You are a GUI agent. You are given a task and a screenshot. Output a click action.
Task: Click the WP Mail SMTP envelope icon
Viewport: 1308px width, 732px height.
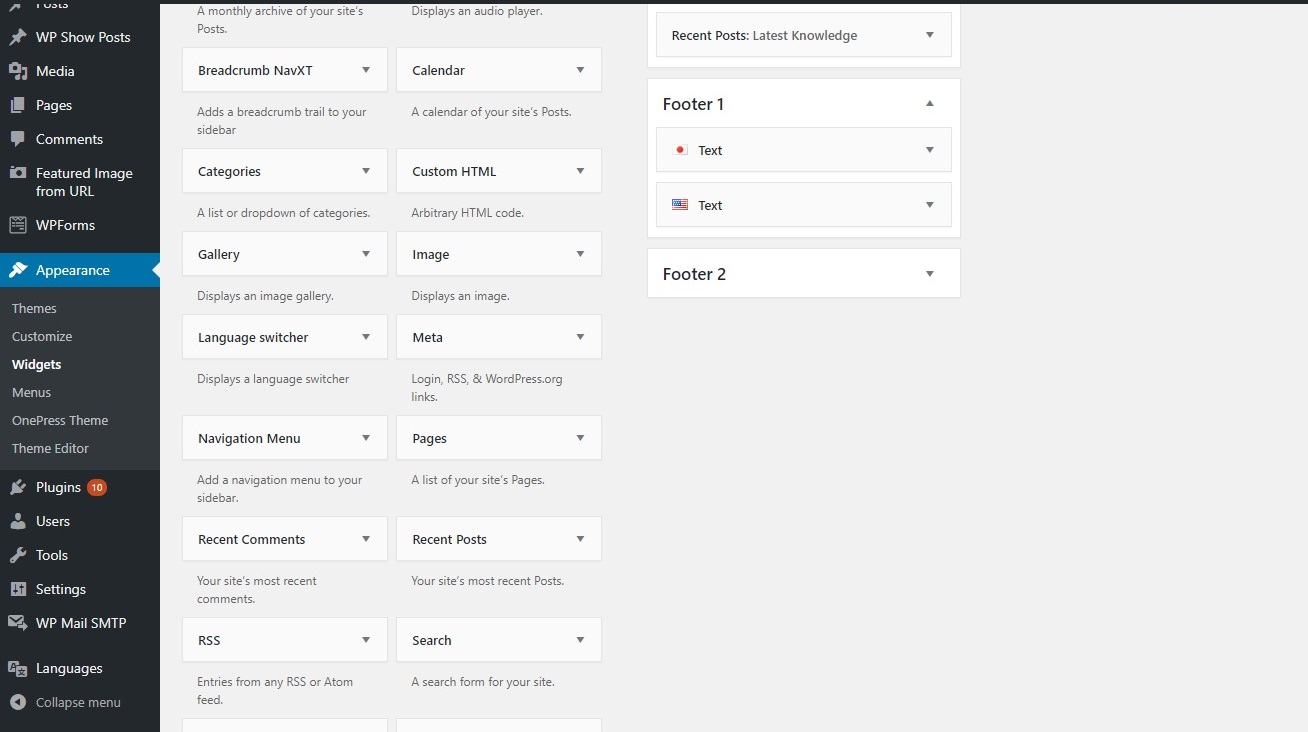coord(18,623)
